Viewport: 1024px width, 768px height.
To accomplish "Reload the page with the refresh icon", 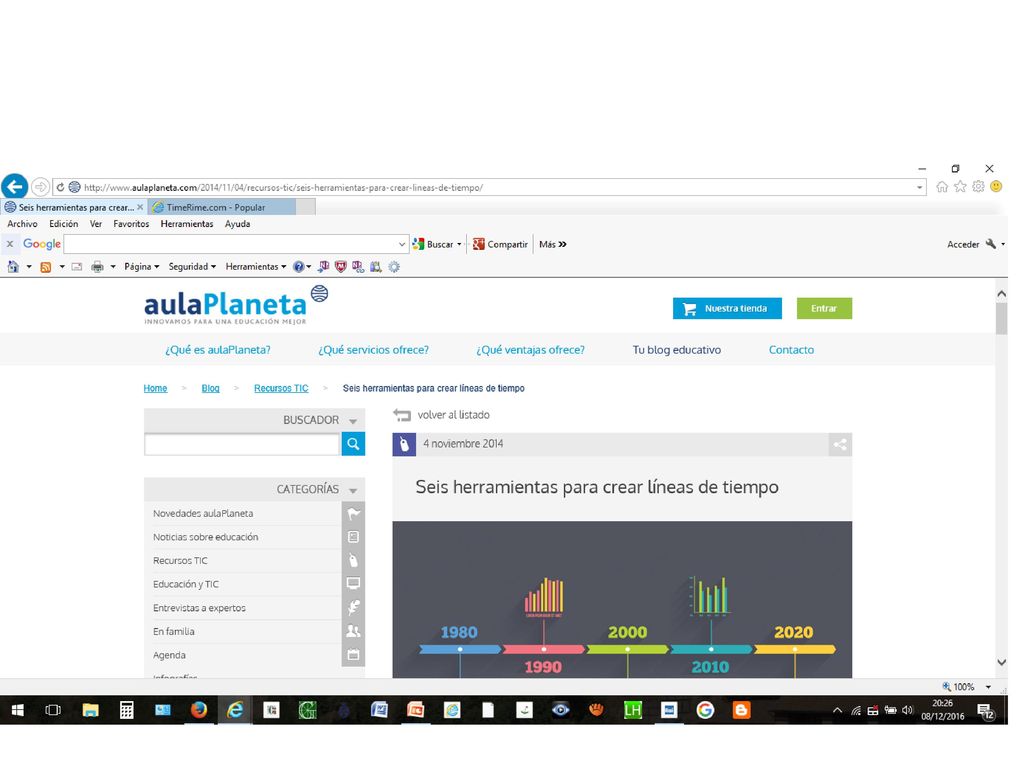I will pyautogui.click(x=60, y=187).
